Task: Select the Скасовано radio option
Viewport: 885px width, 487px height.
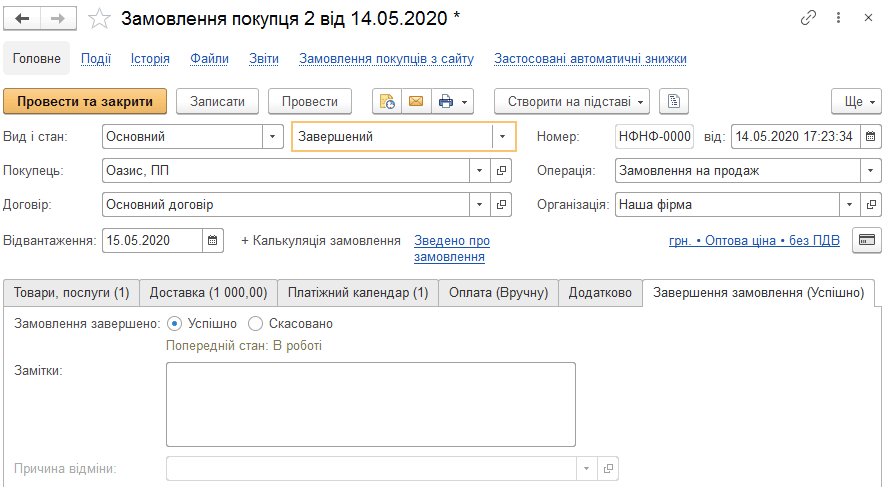Action: (256, 324)
